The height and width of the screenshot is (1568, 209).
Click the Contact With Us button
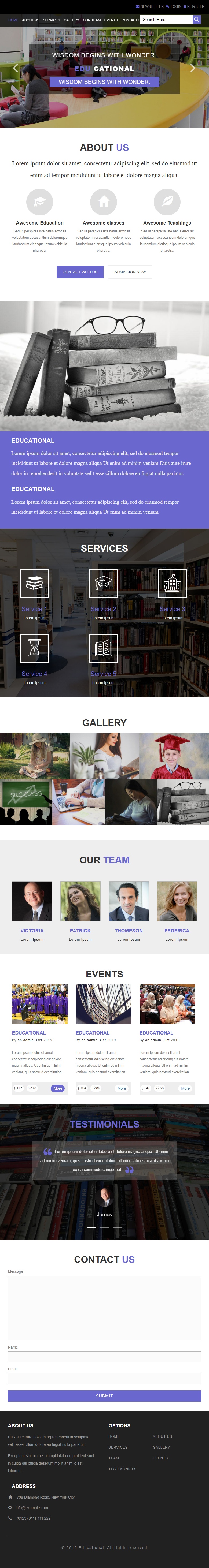(x=80, y=272)
